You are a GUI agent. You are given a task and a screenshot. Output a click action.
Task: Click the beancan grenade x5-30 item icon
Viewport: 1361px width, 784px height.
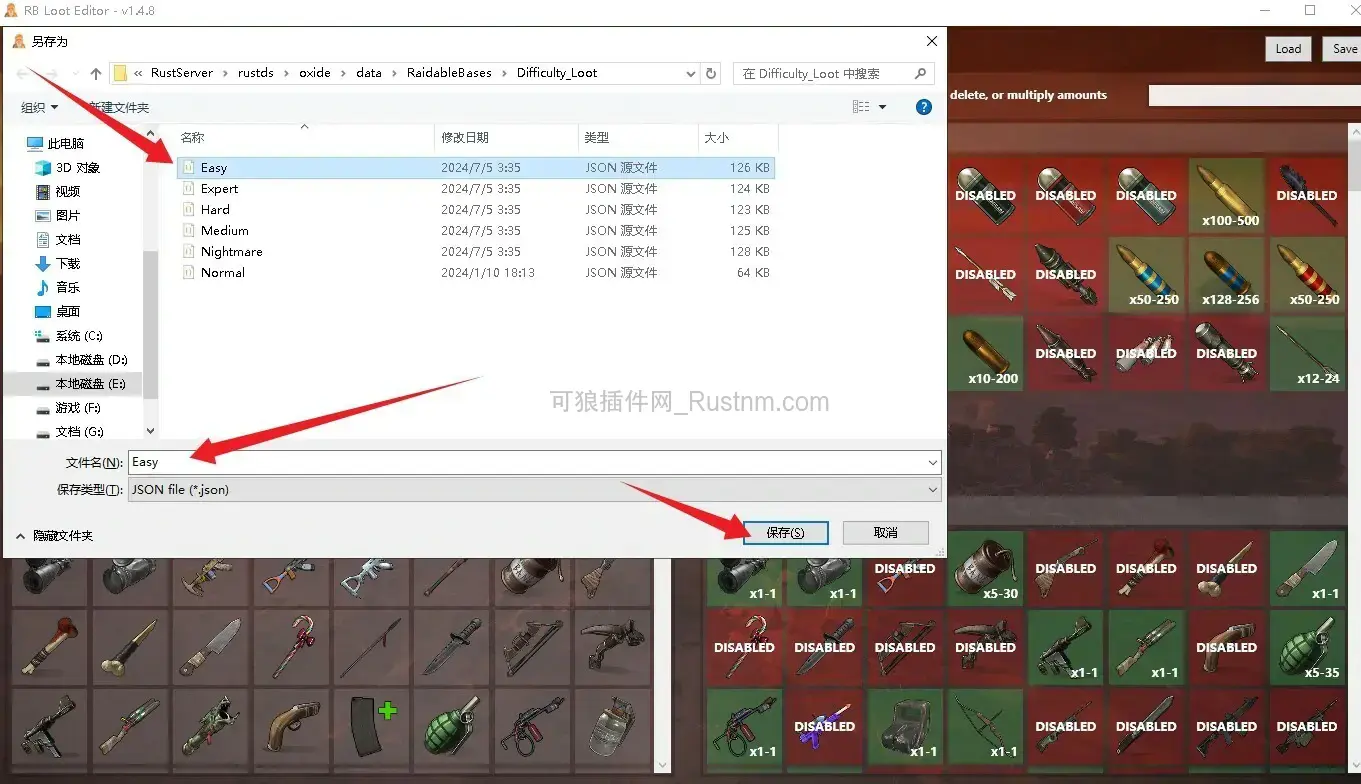986,568
